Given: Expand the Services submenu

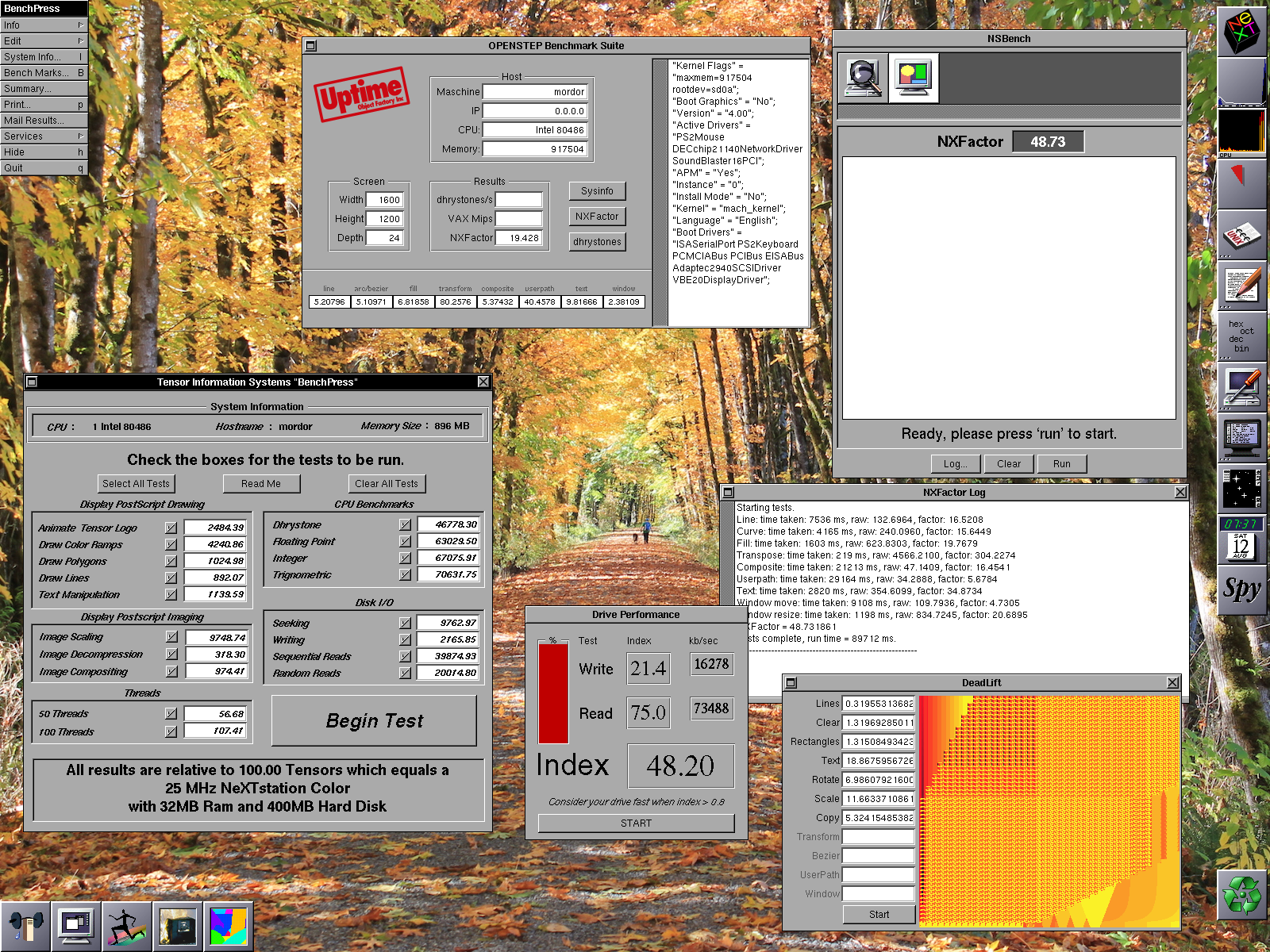Looking at the screenshot, I should [x=44, y=136].
